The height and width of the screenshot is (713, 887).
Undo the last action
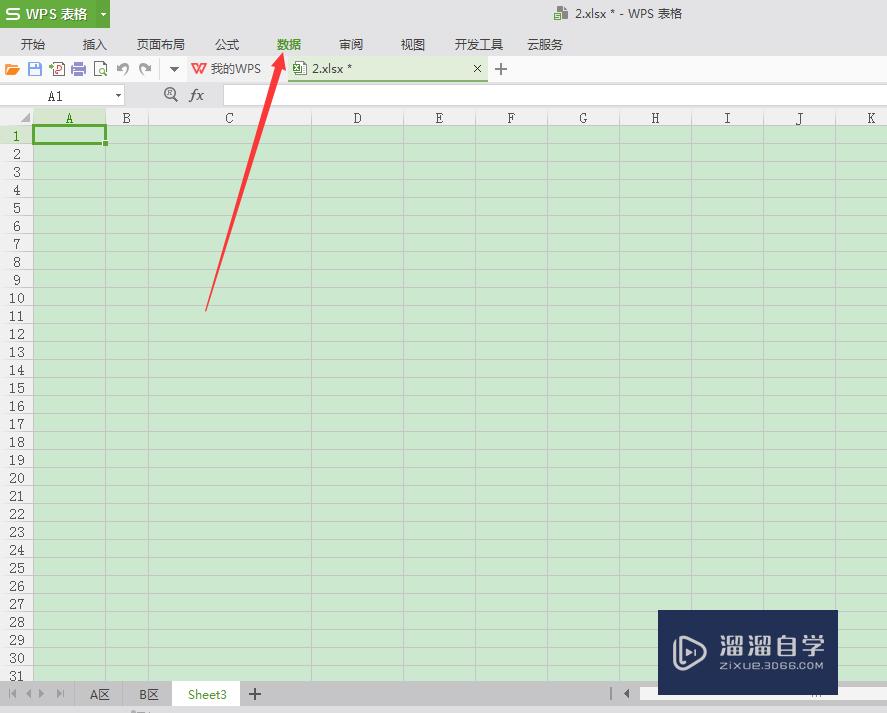click(x=121, y=68)
